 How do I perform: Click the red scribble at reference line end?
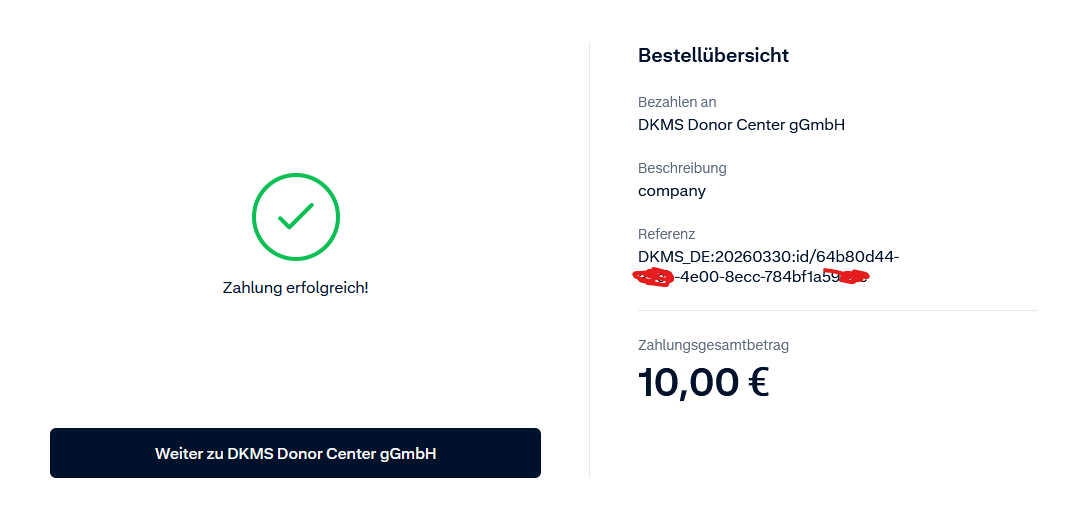[x=846, y=277]
